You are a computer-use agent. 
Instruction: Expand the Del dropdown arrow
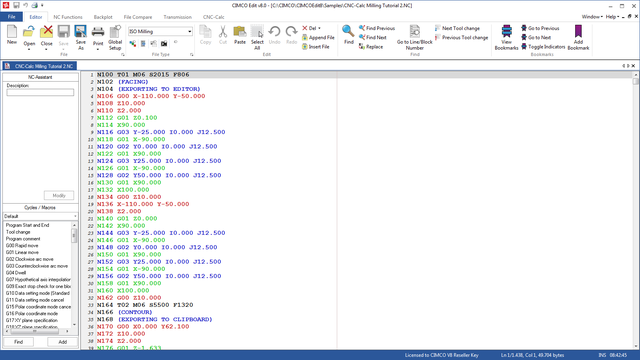319,28
